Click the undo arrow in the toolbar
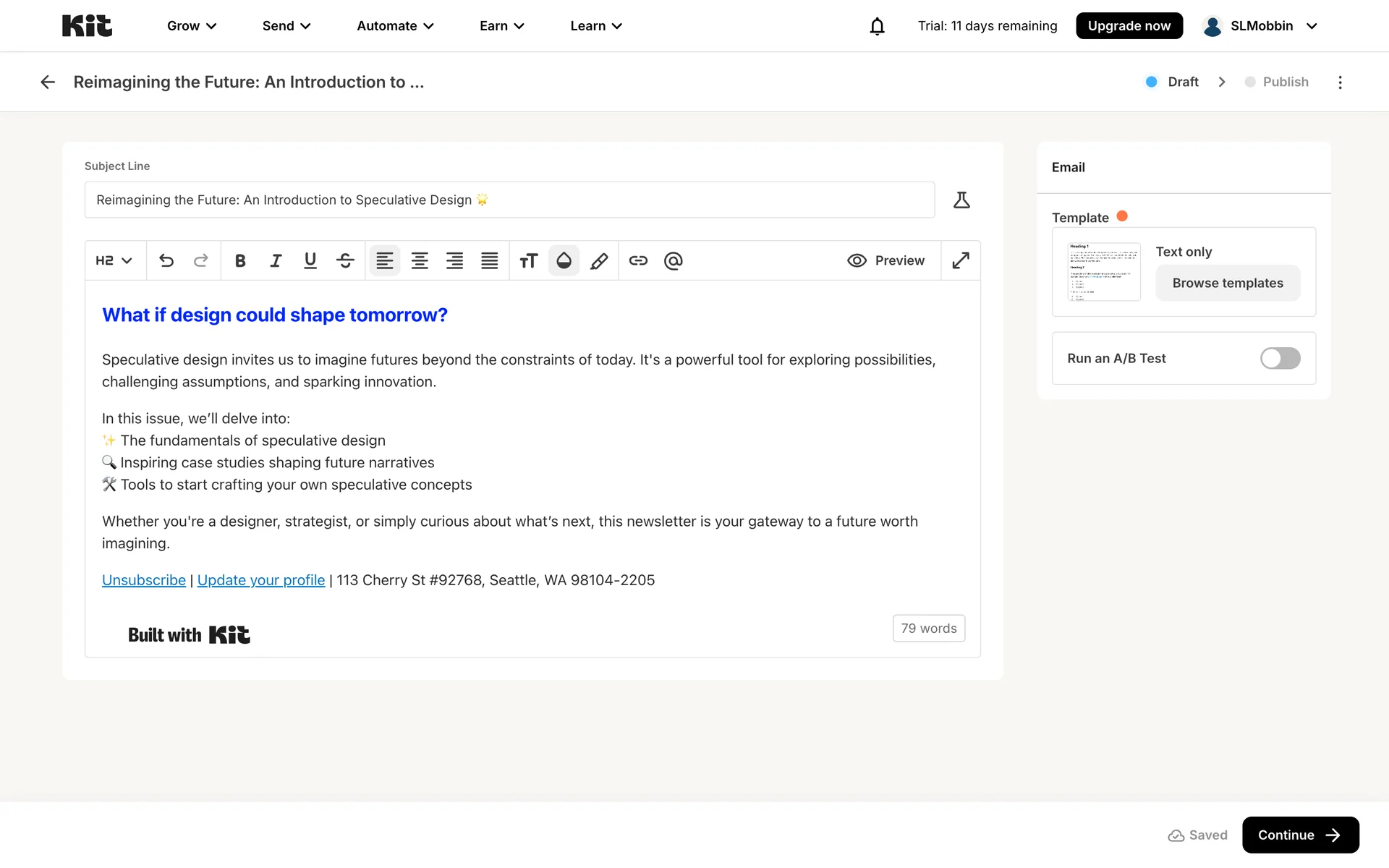This screenshot has height=868, width=1389. (x=166, y=260)
